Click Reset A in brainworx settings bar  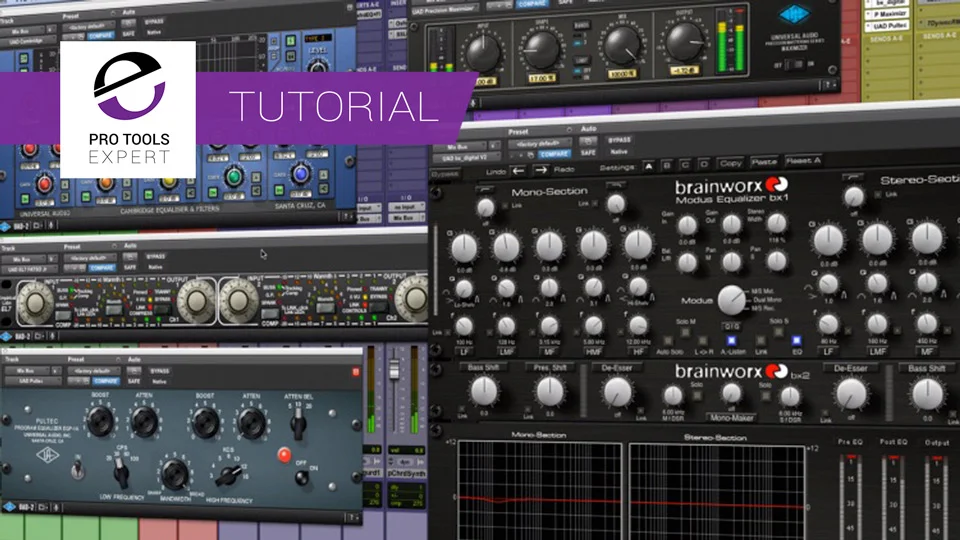(x=803, y=160)
